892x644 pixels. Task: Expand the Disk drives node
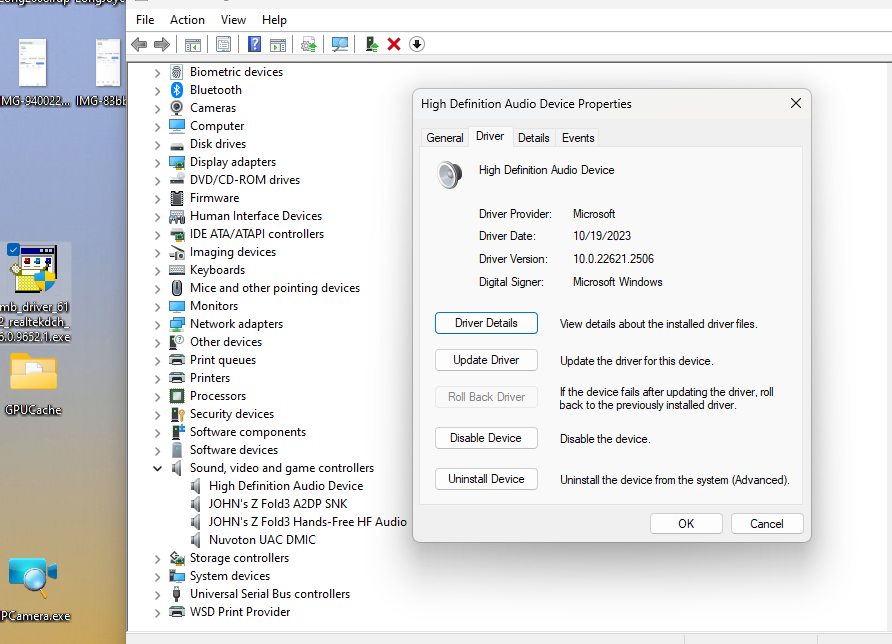click(x=158, y=145)
